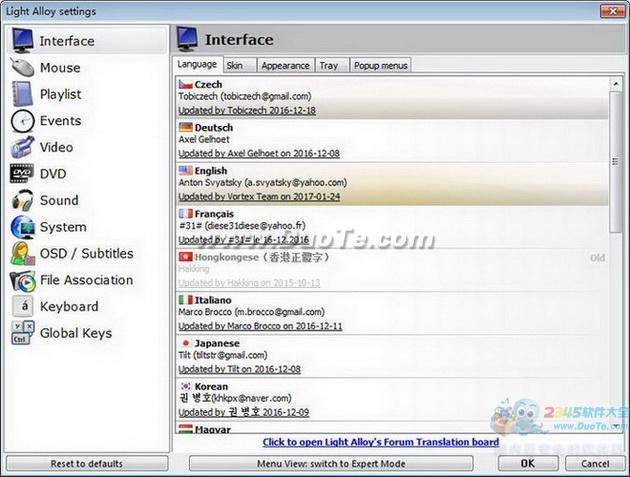Viewport: 630px width, 477px height.
Task: Click the System globe icon
Action: [22, 227]
